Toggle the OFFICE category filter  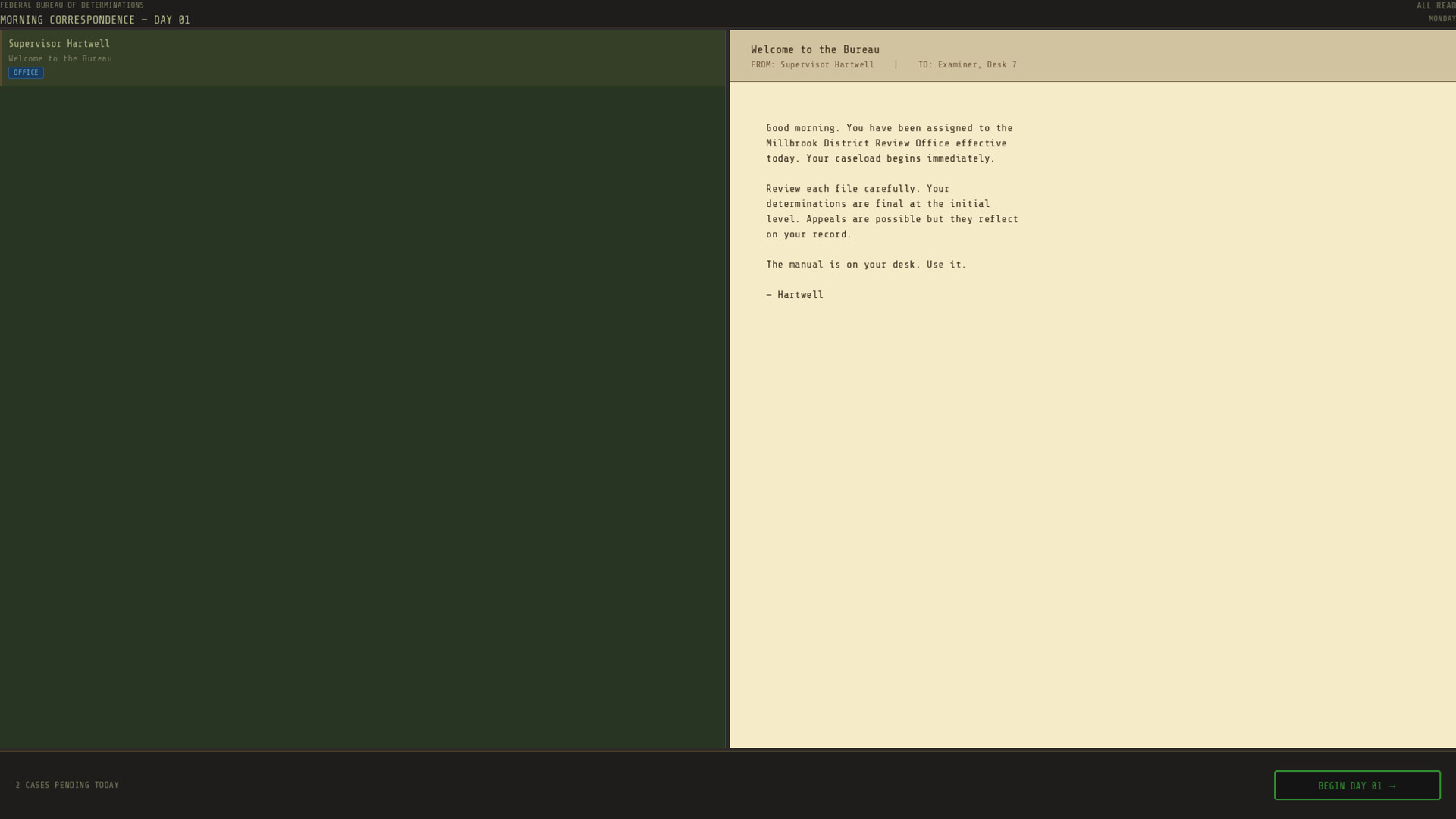[26, 72]
